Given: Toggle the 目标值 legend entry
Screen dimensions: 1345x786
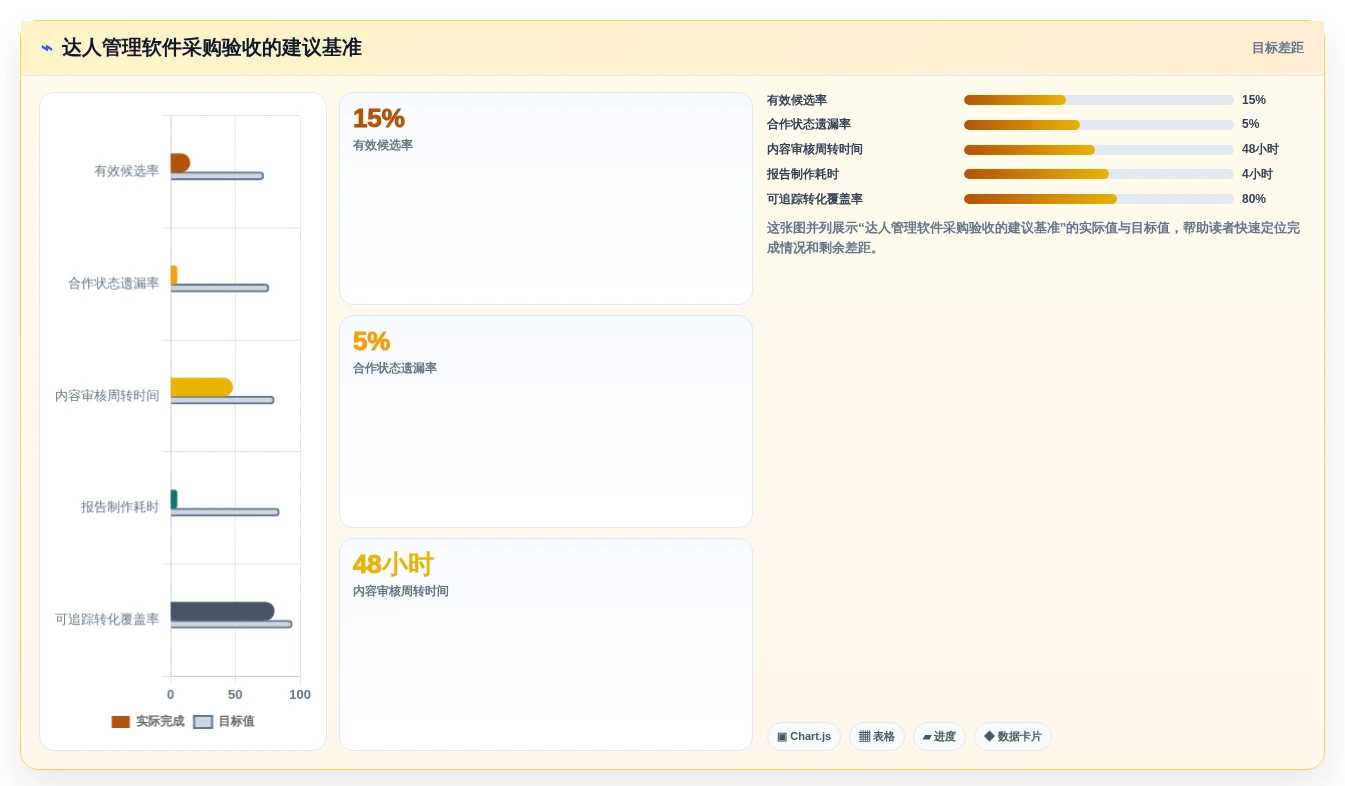Looking at the screenshot, I should pos(224,722).
